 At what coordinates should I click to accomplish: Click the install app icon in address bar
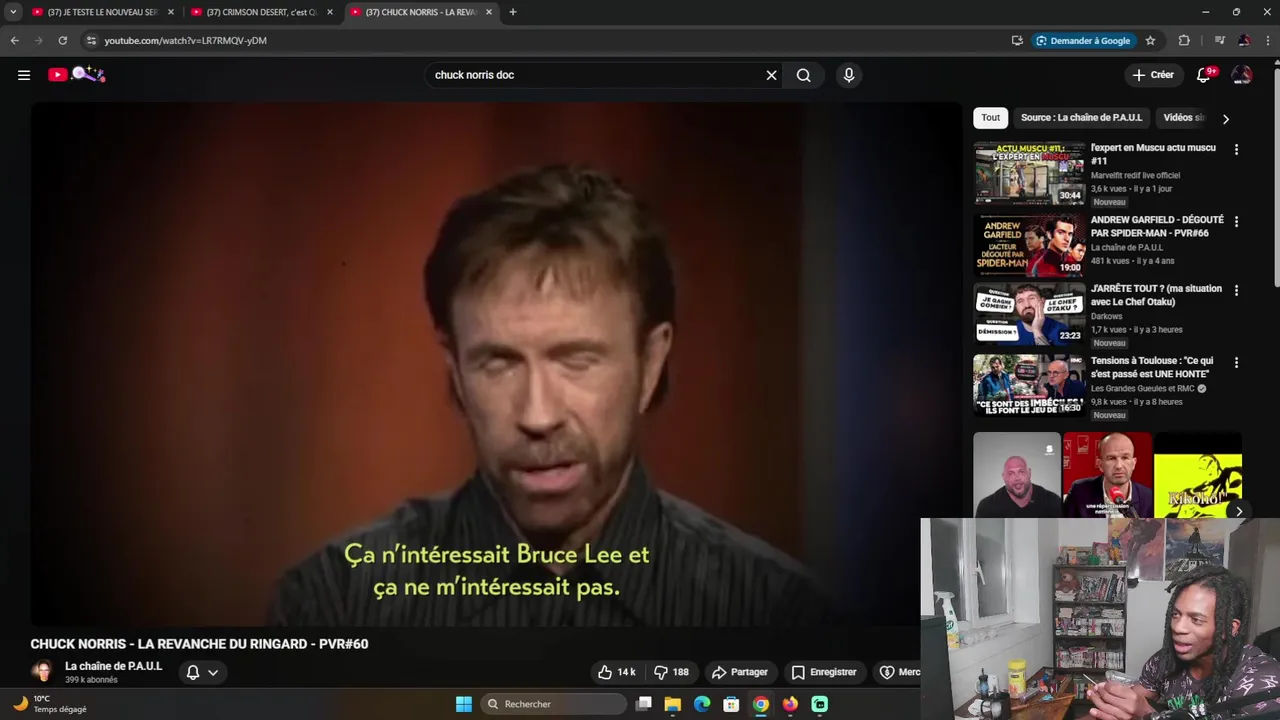tap(1017, 41)
